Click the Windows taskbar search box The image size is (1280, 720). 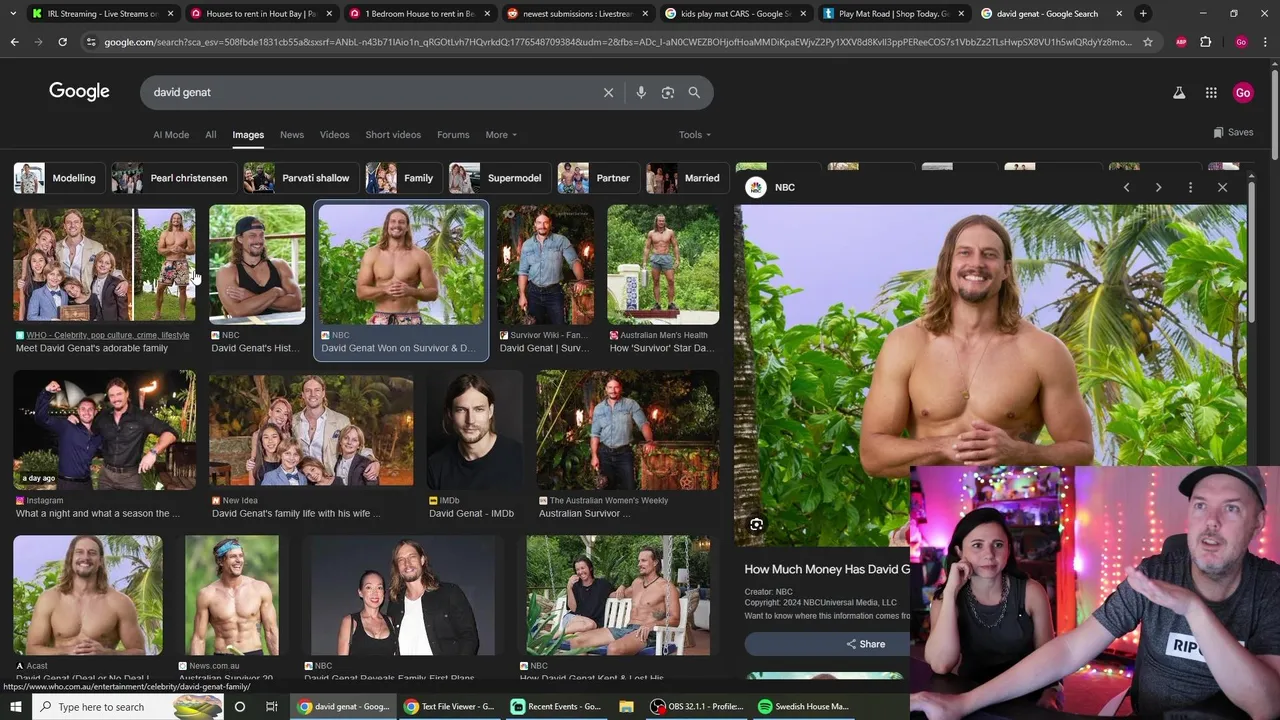(128, 706)
